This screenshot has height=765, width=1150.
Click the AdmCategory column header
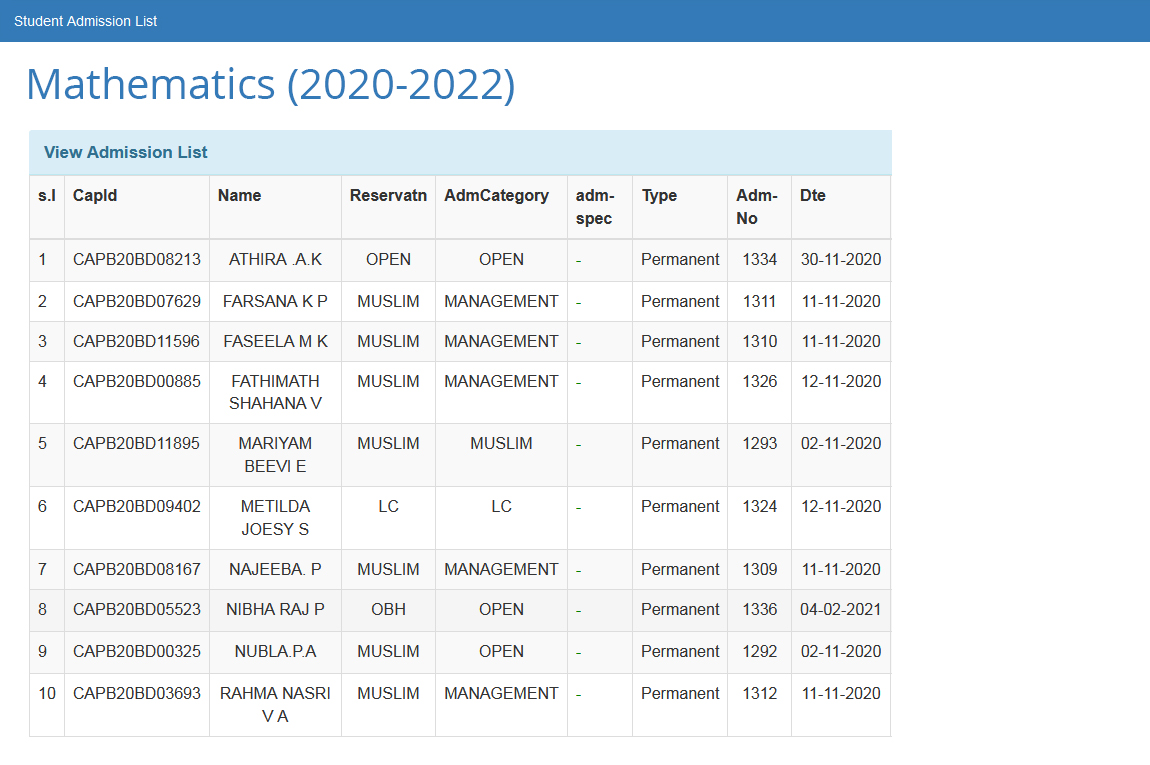496,196
